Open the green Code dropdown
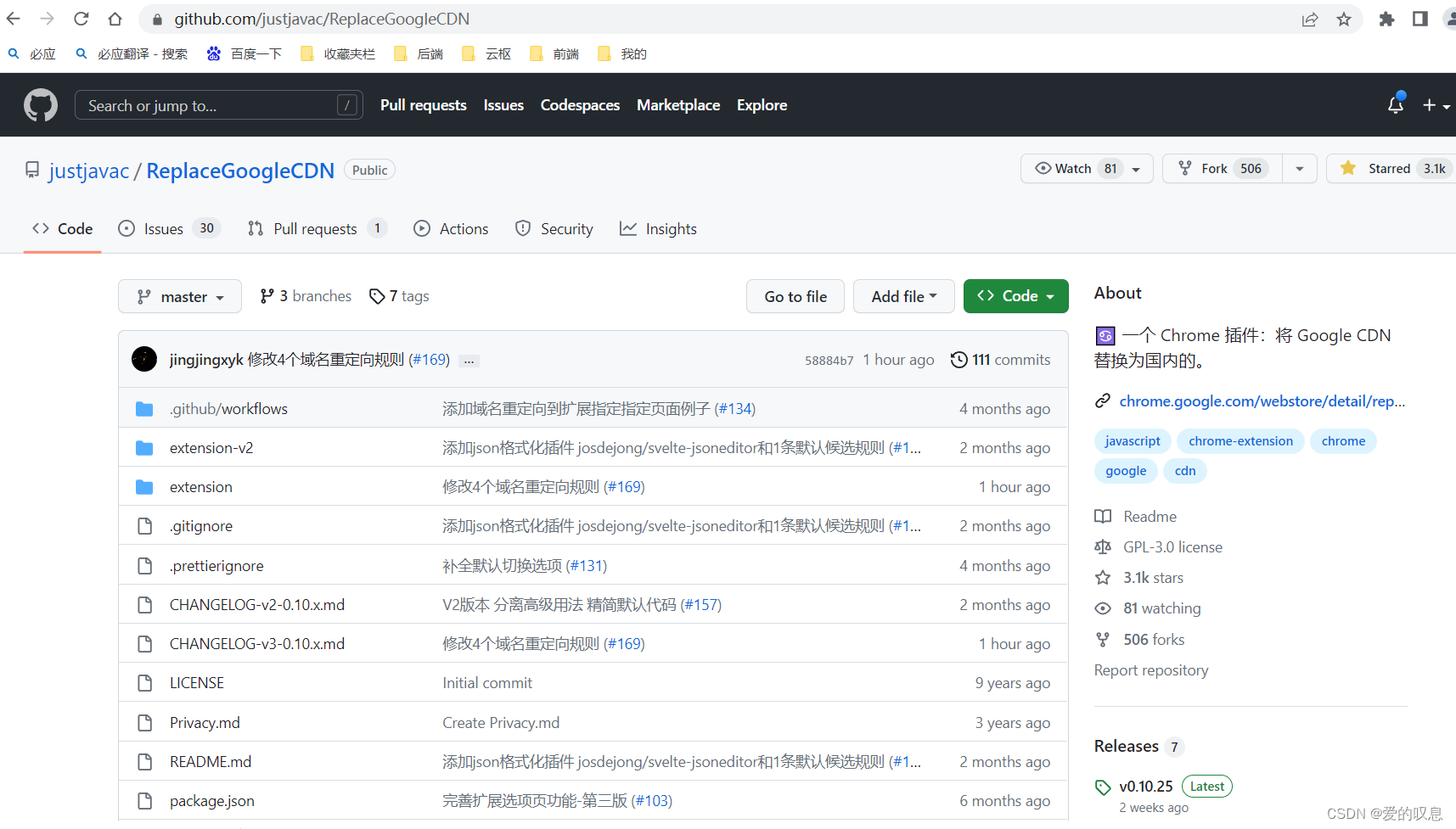The image size is (1456, 829). (1016, 296)
